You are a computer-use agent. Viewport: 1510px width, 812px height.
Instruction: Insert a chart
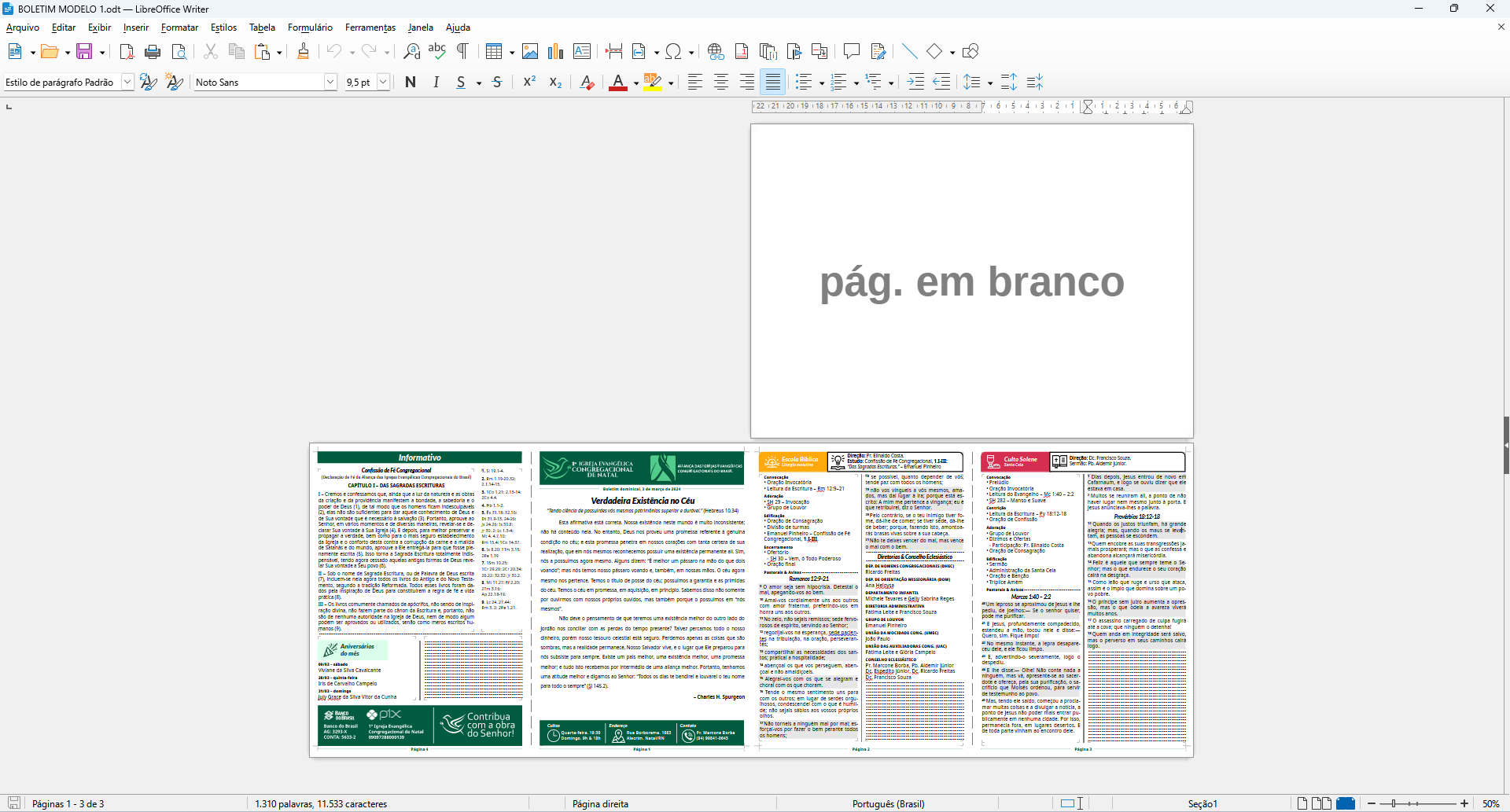tap(556, 52)
